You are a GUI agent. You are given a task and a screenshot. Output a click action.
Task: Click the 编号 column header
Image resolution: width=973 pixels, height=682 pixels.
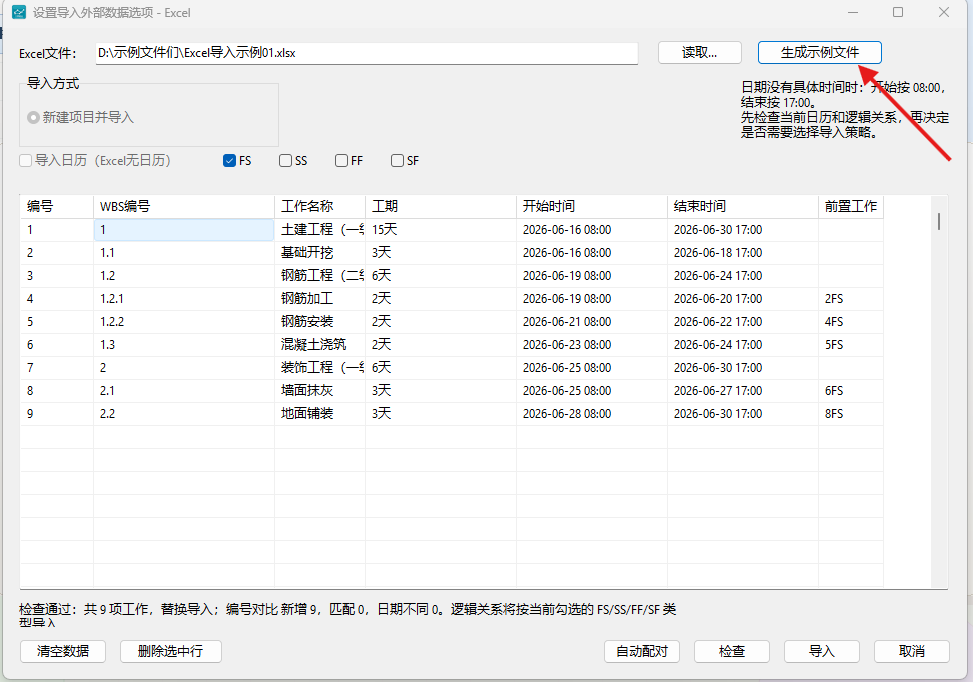click(x=57, y=207)
